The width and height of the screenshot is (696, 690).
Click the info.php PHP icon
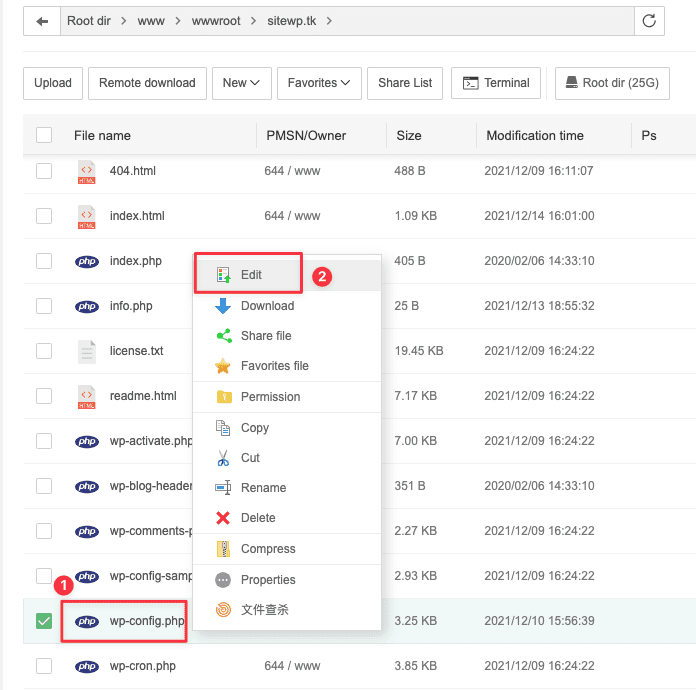click(87, 306)
